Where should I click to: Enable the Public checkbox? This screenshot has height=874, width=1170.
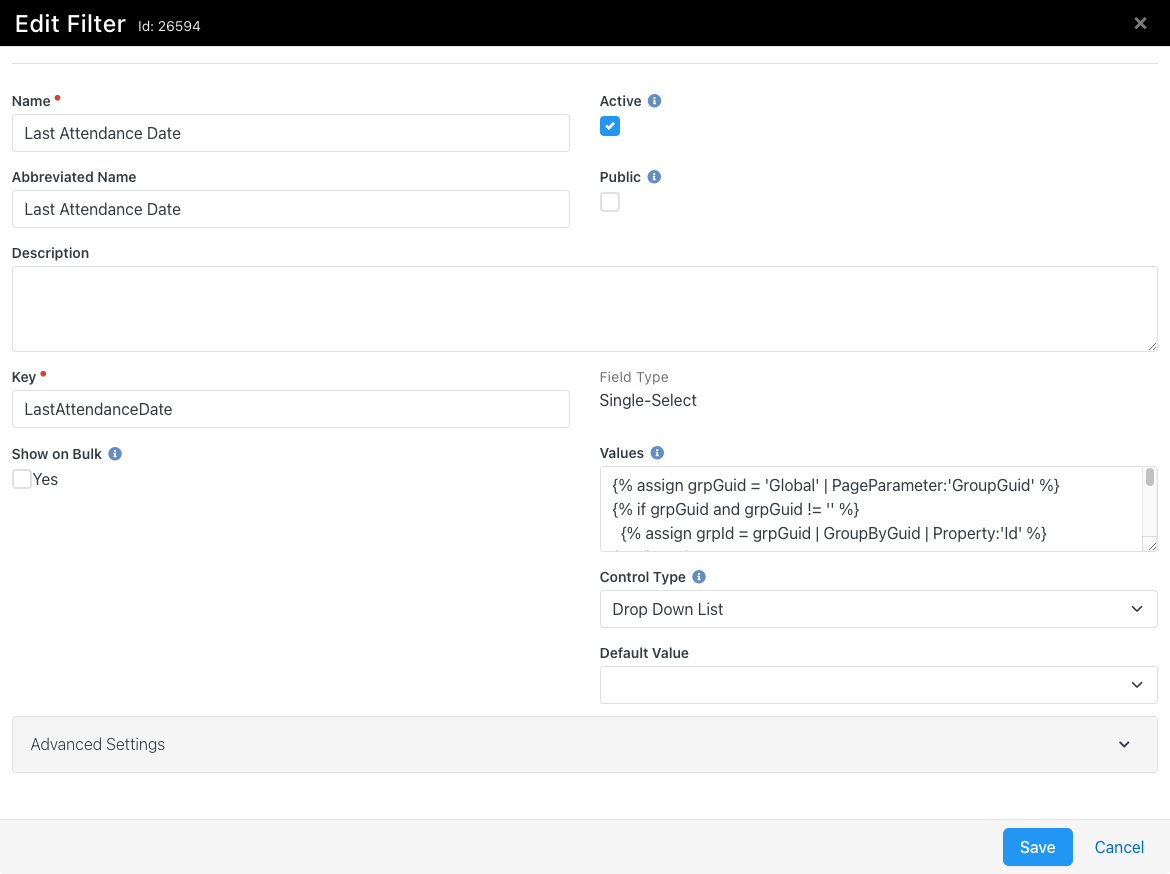point(610,202)
